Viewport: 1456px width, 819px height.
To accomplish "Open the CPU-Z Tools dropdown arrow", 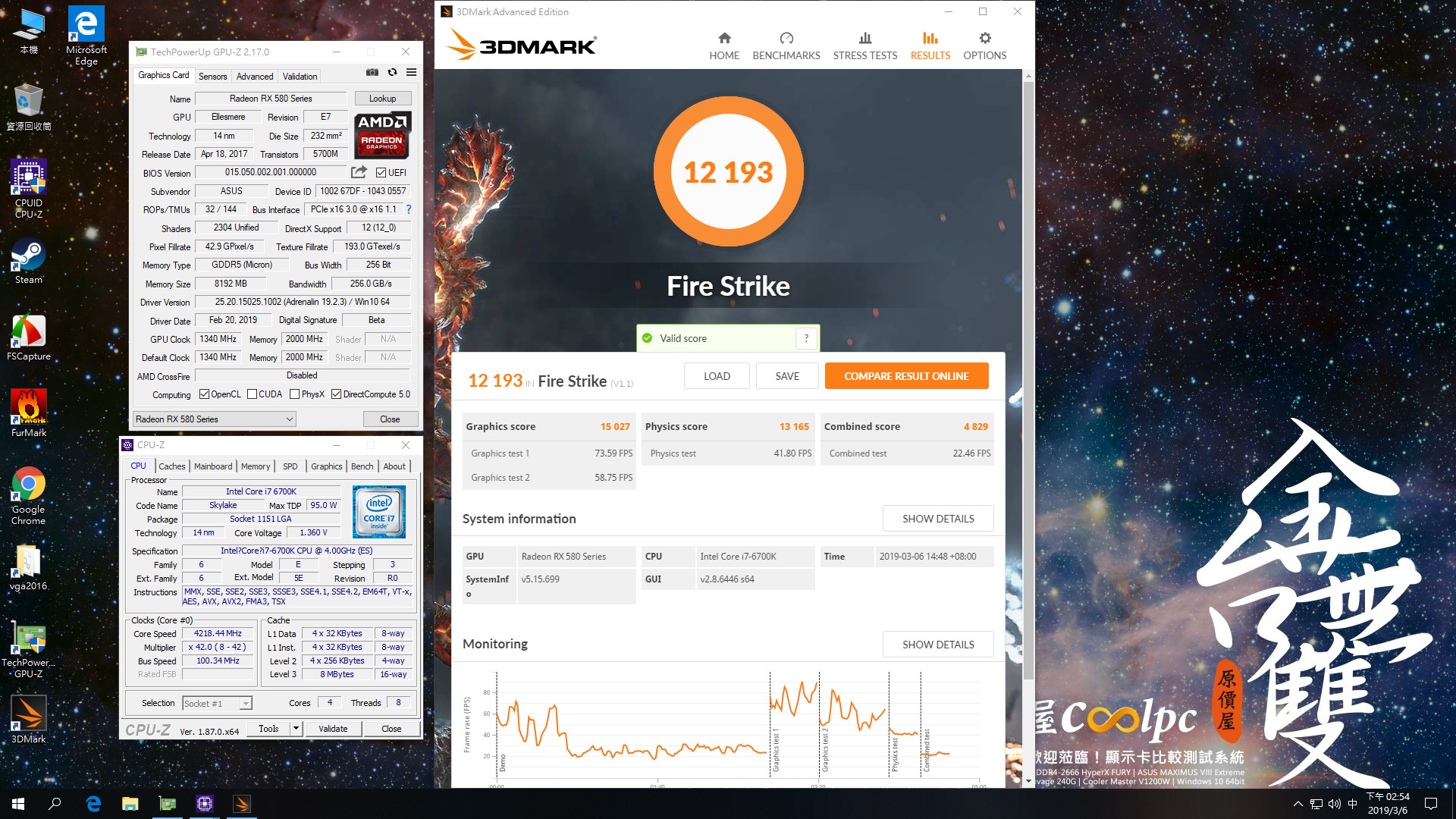I will point(297,729).
